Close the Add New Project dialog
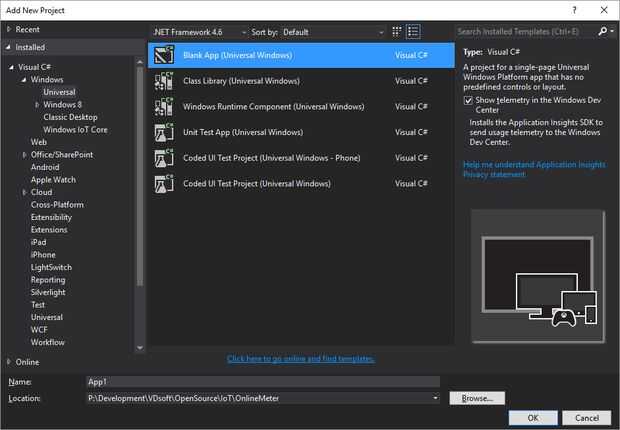620x430 pixels. click(604, 10)
